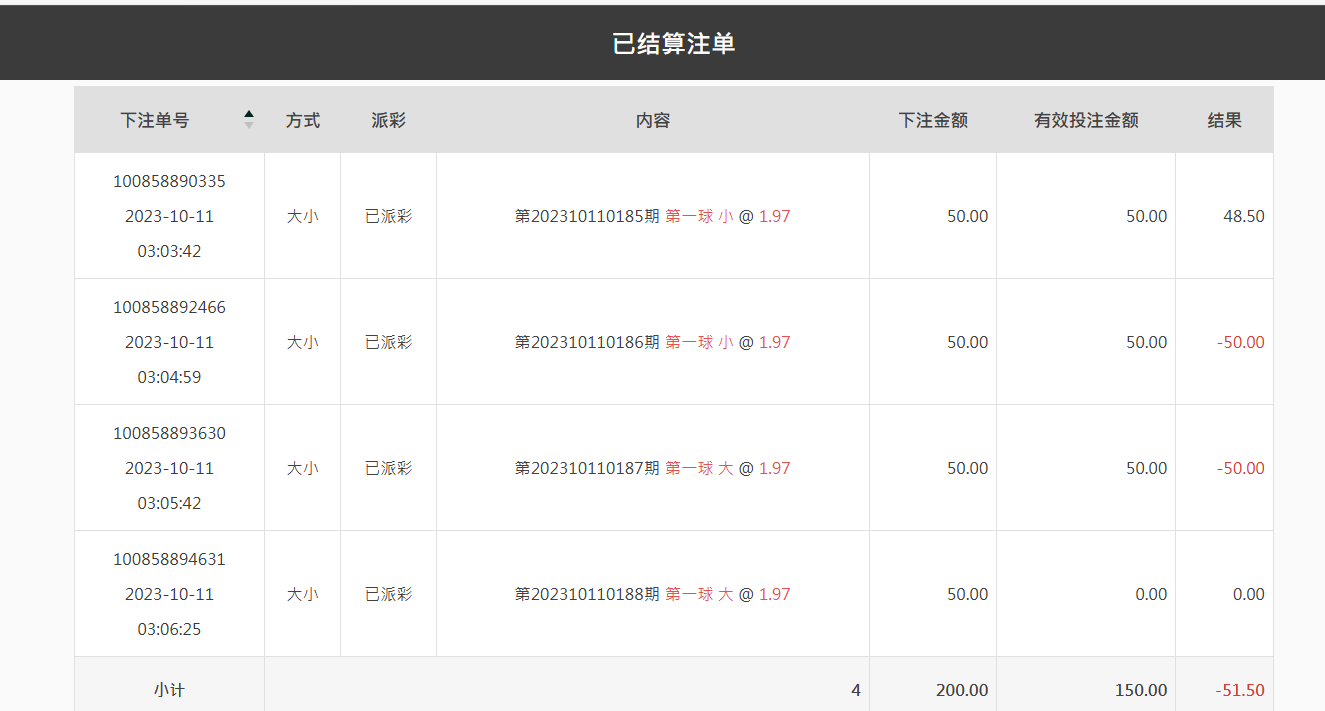Click bet order 100858894631
The height and width of the screenshot is (711, 1325).
[x=169, y=559]
